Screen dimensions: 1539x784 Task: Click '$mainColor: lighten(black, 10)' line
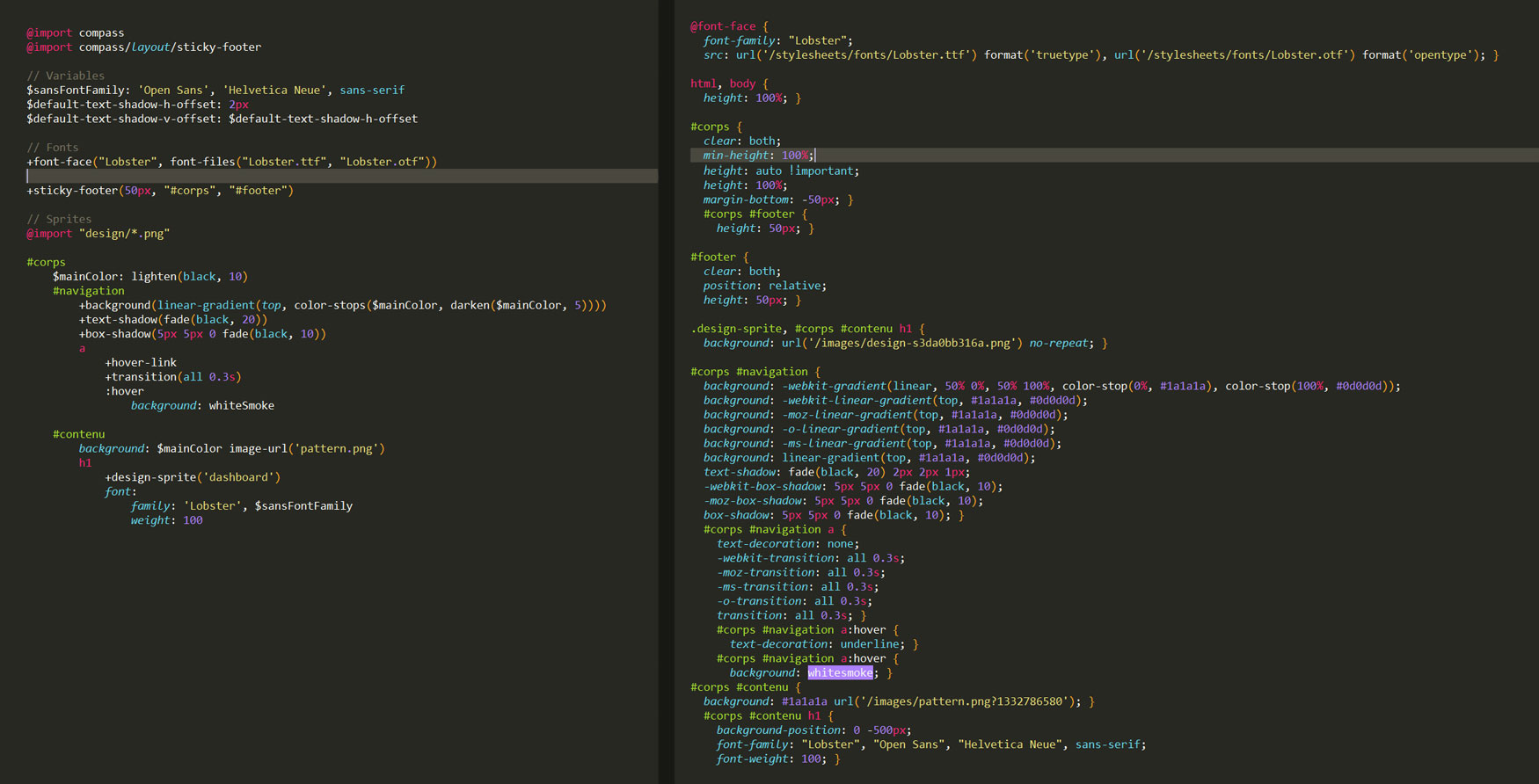pyautogui.click(x=150, y=277)
